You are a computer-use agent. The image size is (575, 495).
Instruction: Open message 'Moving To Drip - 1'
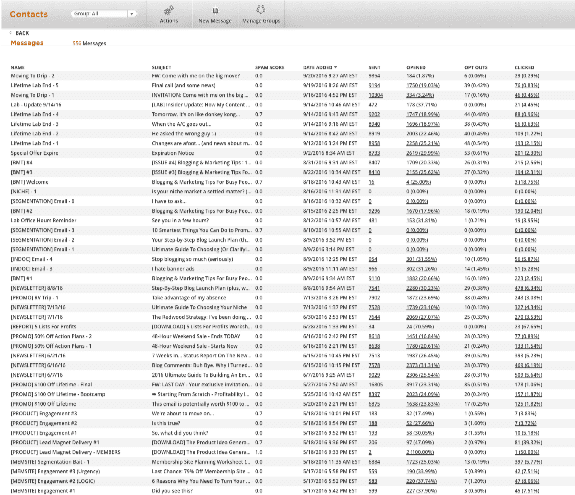click(32, 95)
